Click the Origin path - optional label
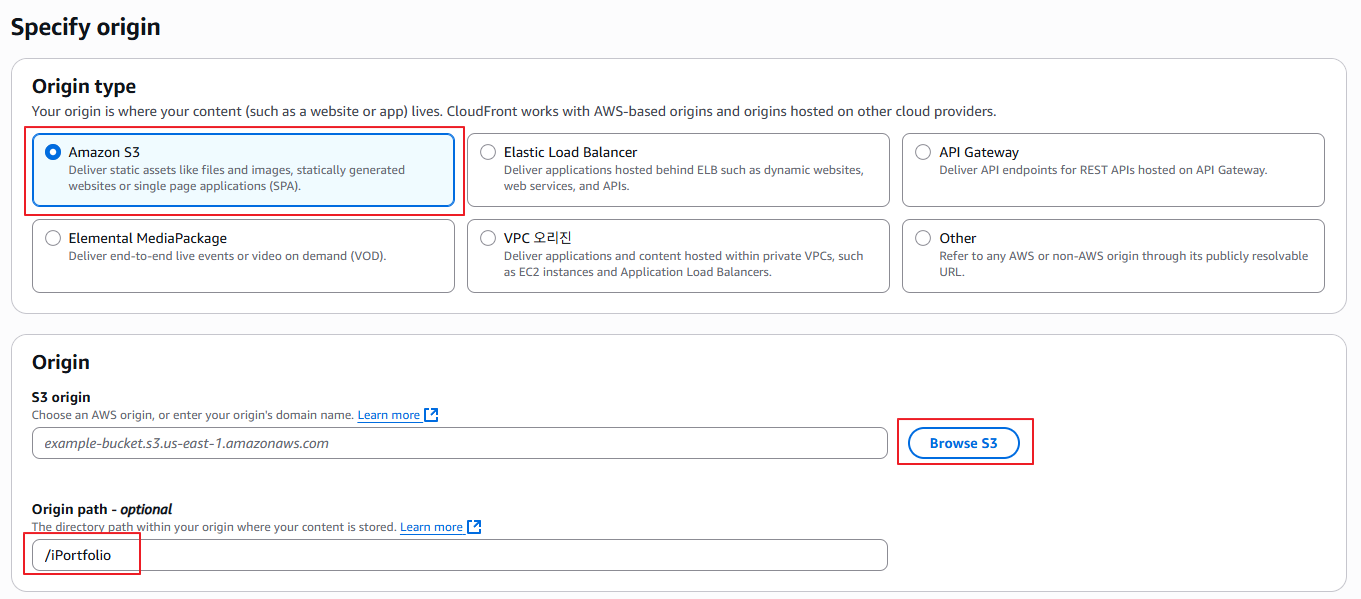The image size is (1361, 599). [x=102, y=509]
